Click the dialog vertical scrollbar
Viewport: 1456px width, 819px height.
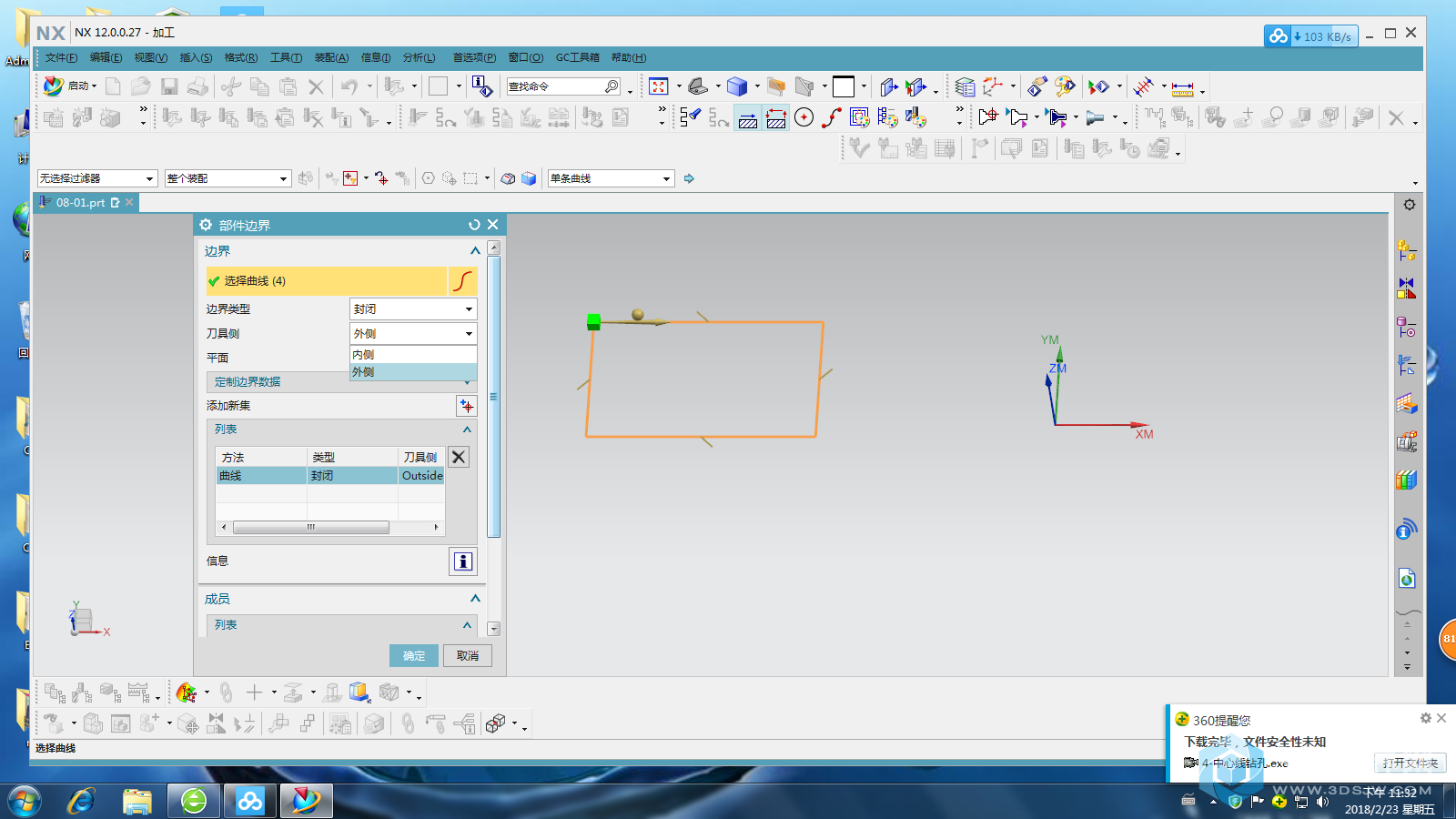coord(493,398)
